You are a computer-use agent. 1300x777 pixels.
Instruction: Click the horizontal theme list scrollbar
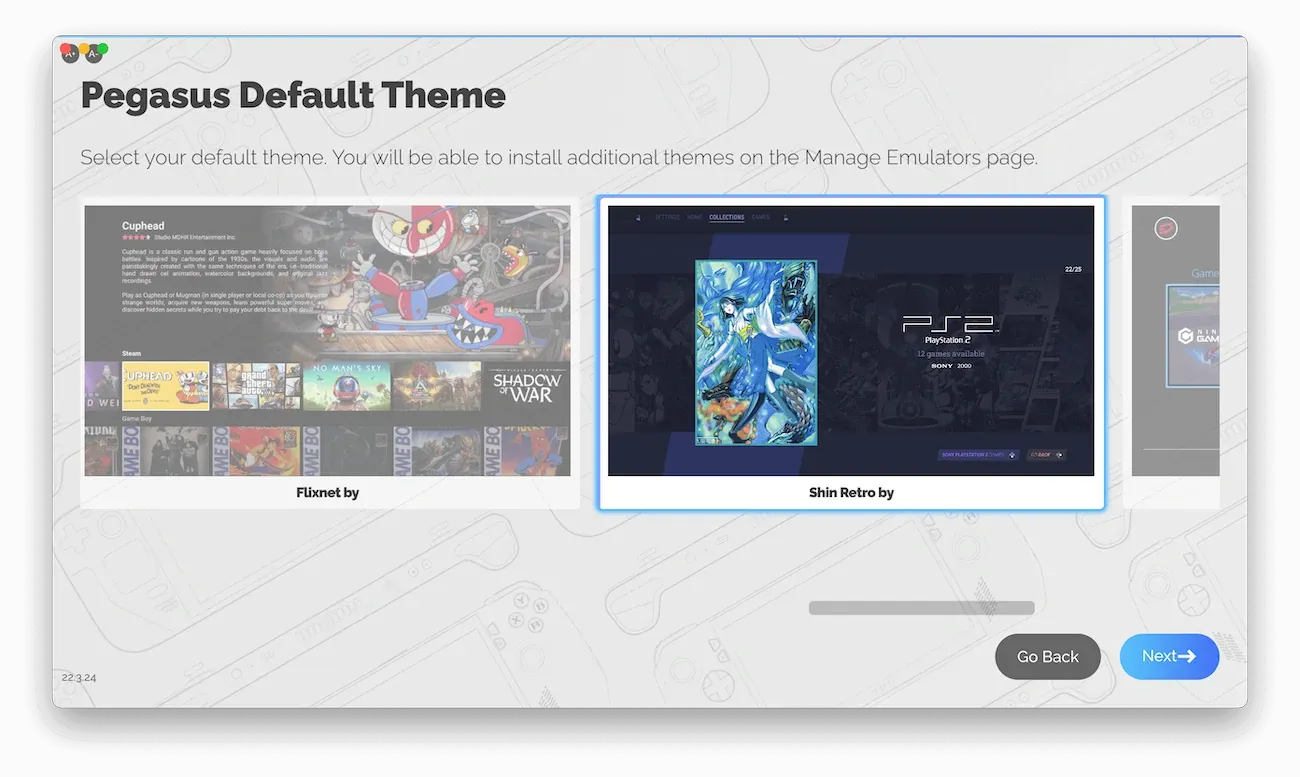[x=921, y=608]
